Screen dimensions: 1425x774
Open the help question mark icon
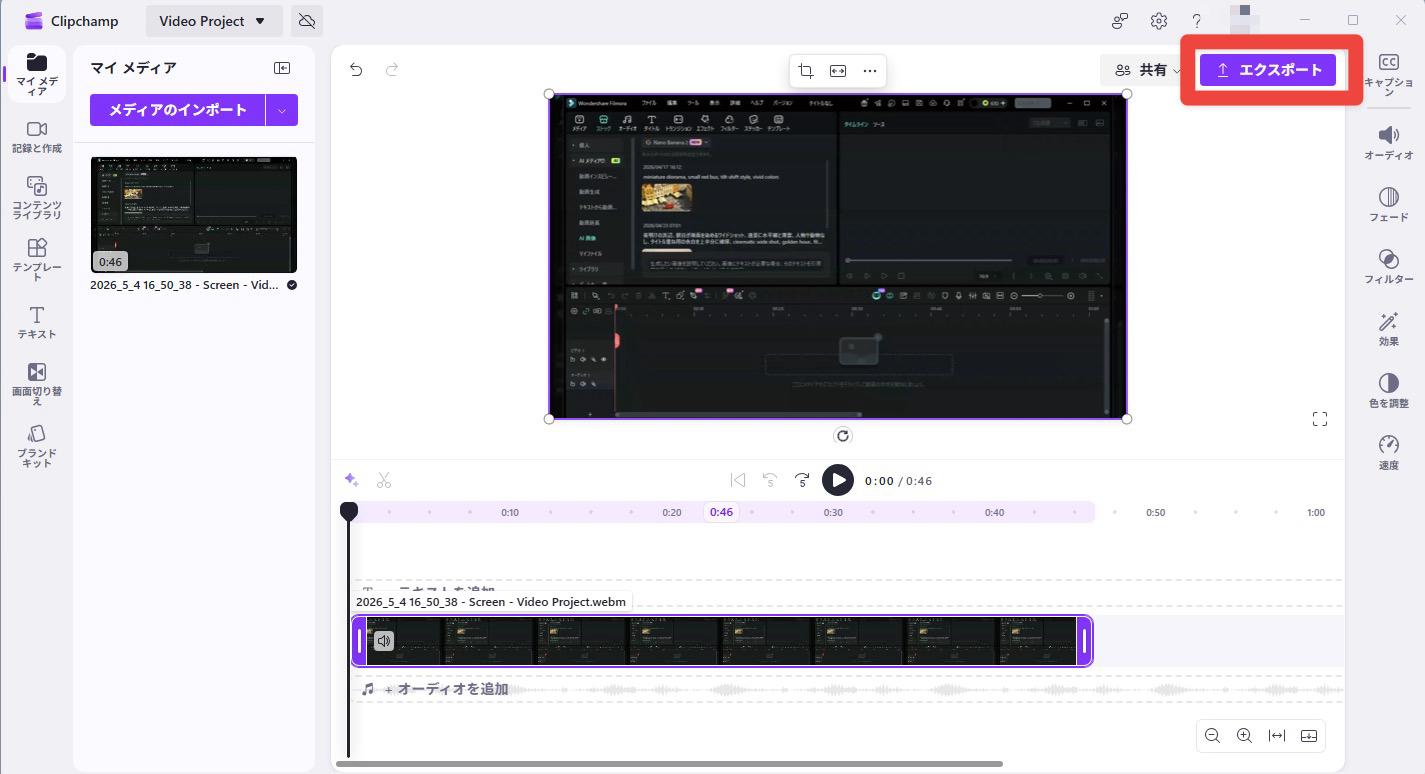click(x=1196, y=21)
